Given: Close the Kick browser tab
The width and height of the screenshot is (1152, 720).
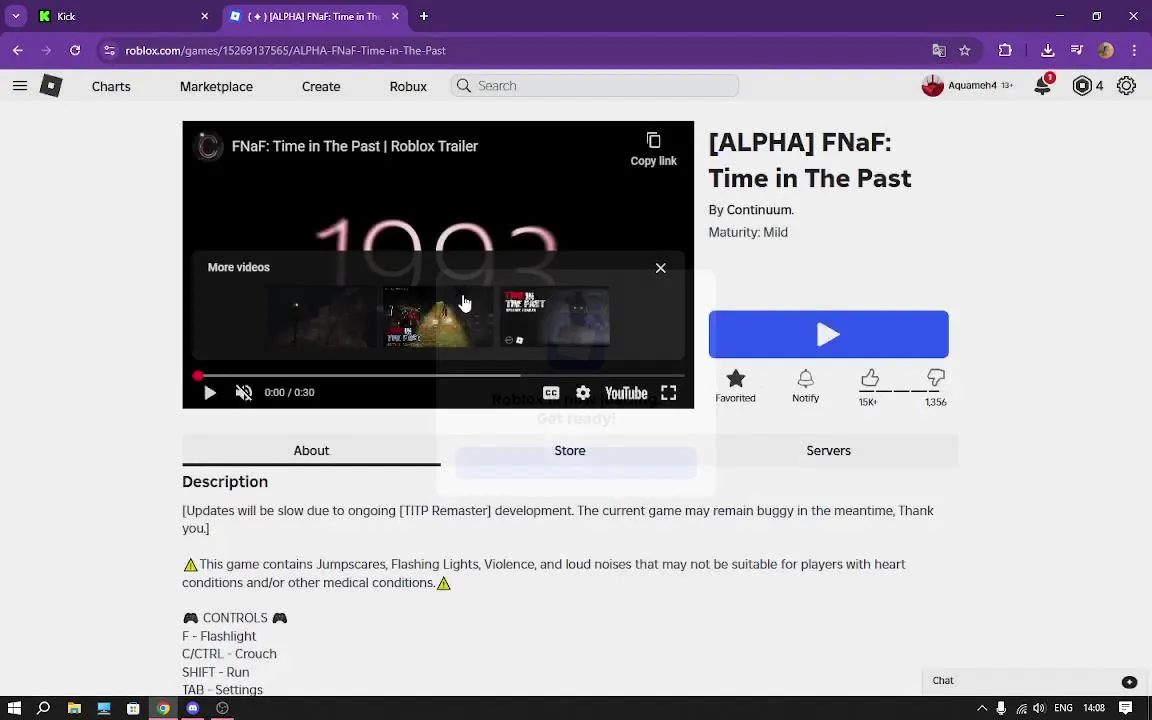Looking at the screenshot, I should (x=204, y=16).
